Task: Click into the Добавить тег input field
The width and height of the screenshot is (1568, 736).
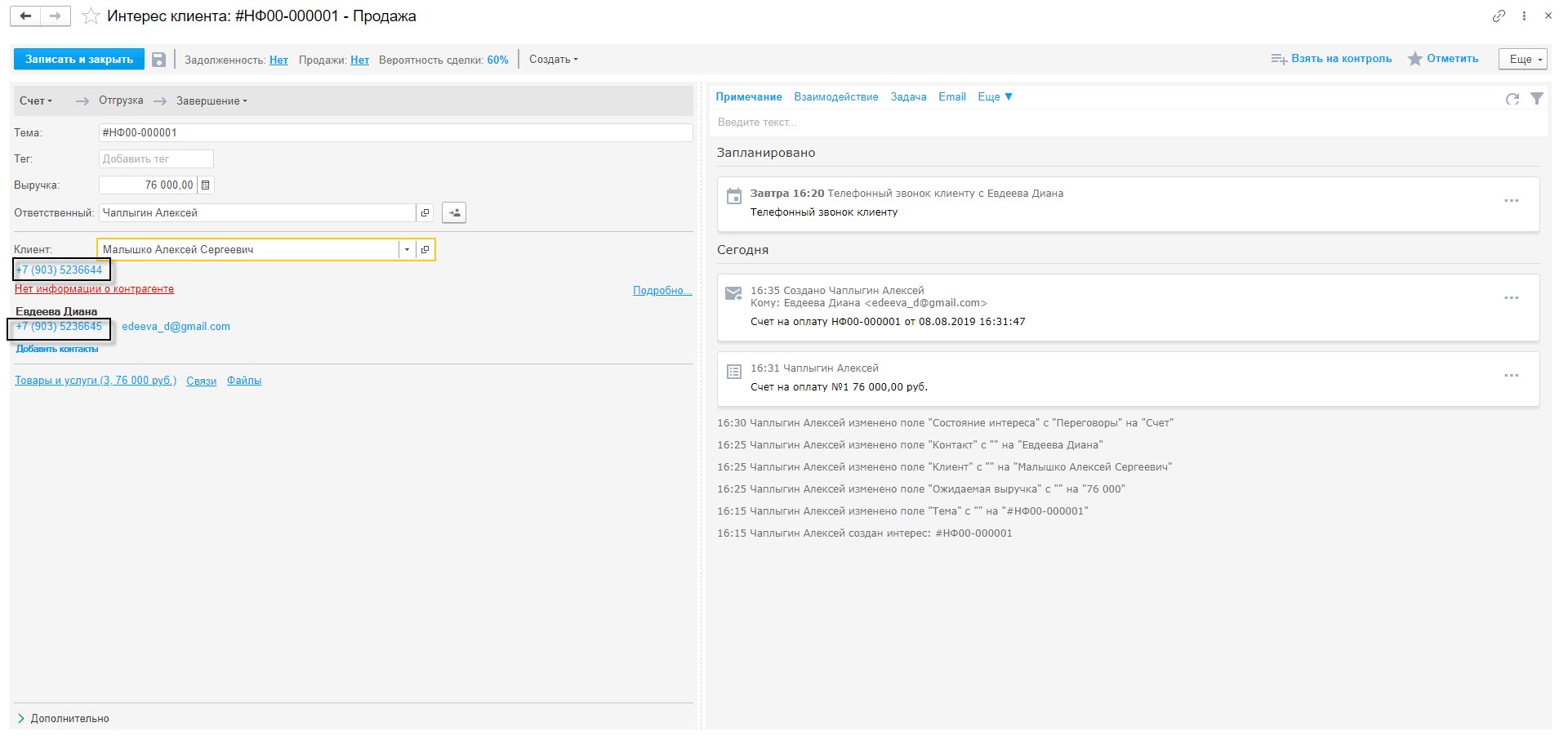Action: [156, 159]
